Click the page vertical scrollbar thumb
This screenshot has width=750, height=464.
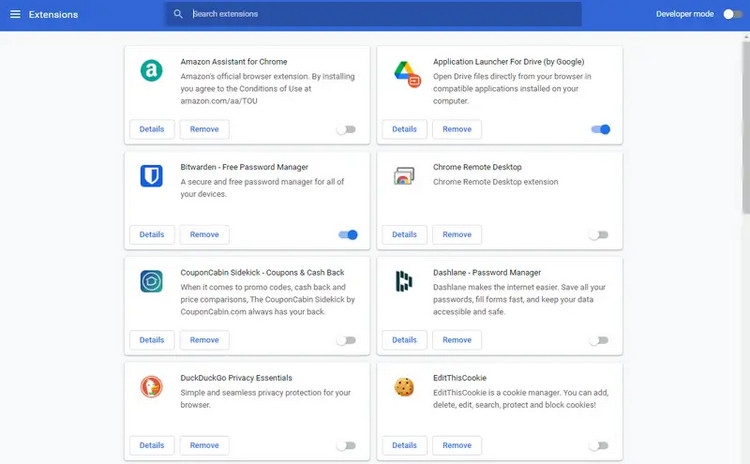tap(746, 127)
